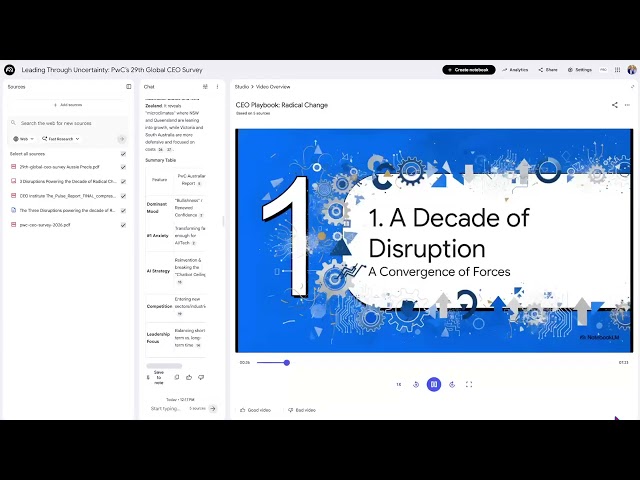Click the NotebookLM logo icon

9,70
